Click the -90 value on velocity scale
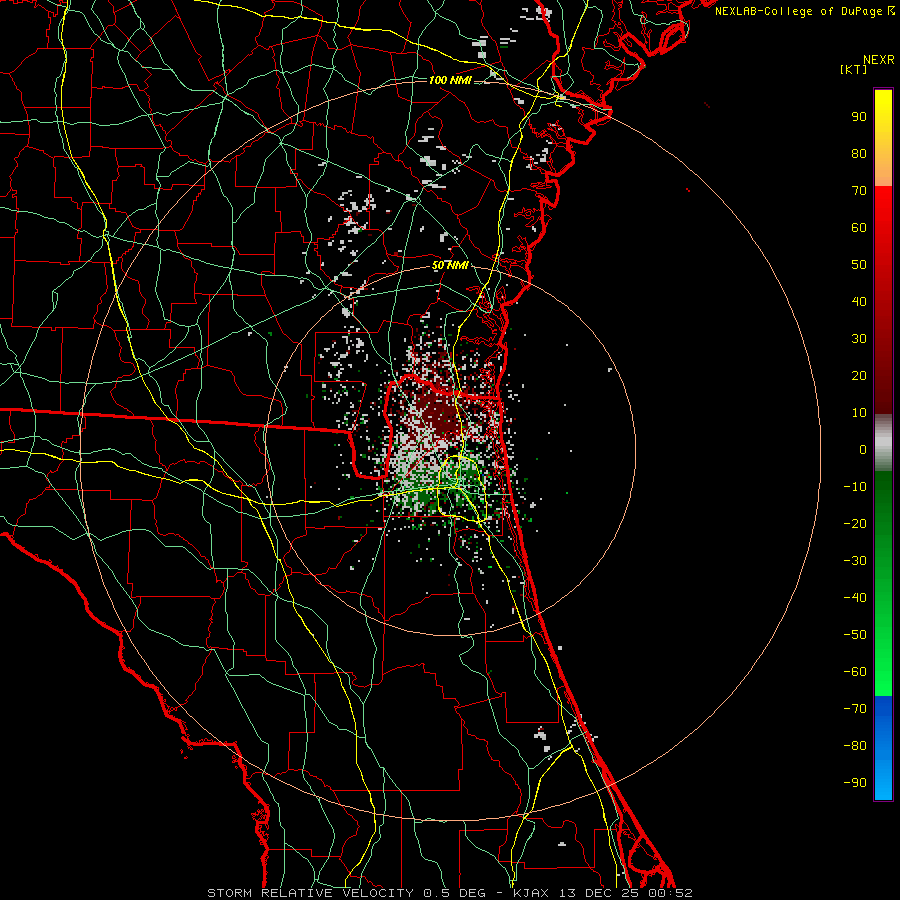Screen dimensions: 900x900 pos(855,783)
